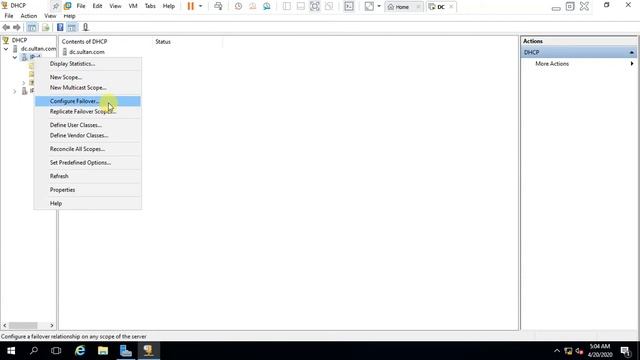Screen dimensions: 640x360
Task: Click tree pane scrollbar right arrow
Action: coord(52,325)
